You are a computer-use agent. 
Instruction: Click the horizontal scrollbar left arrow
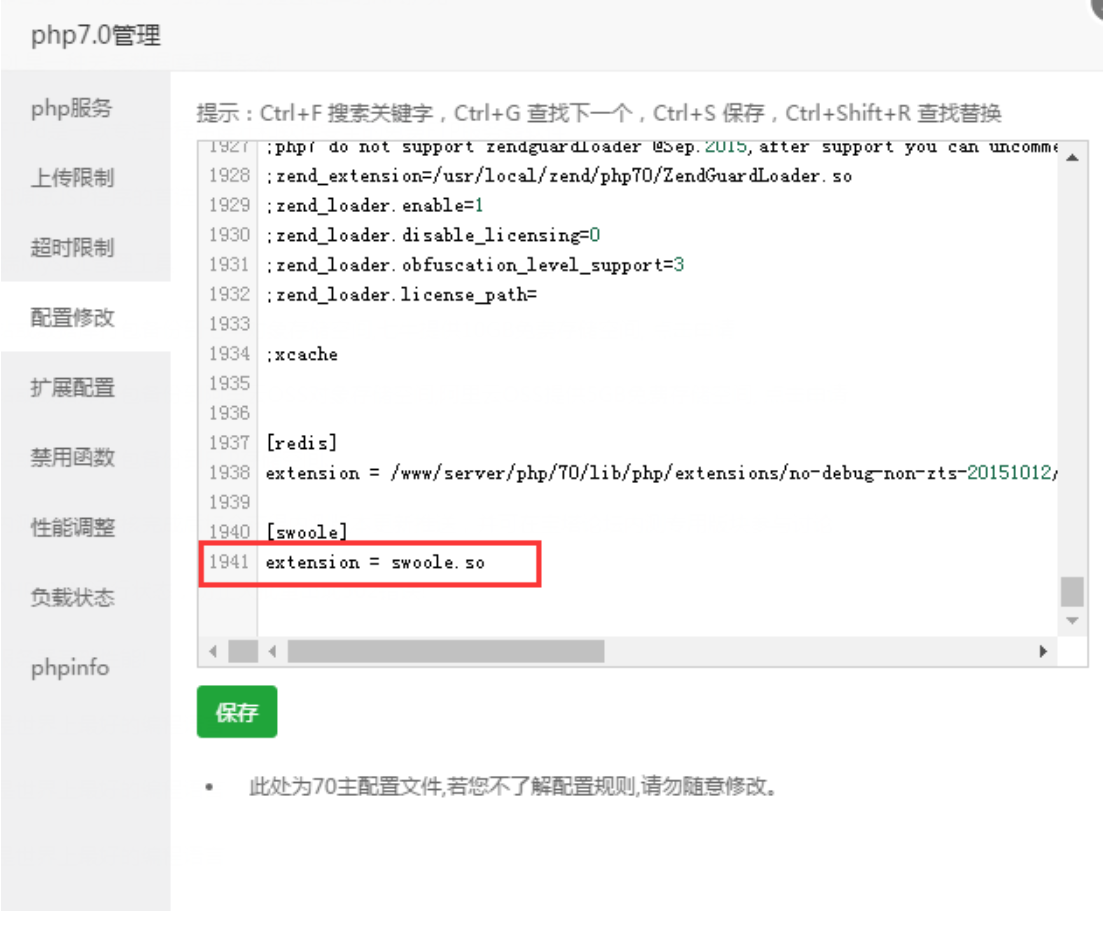273,652
